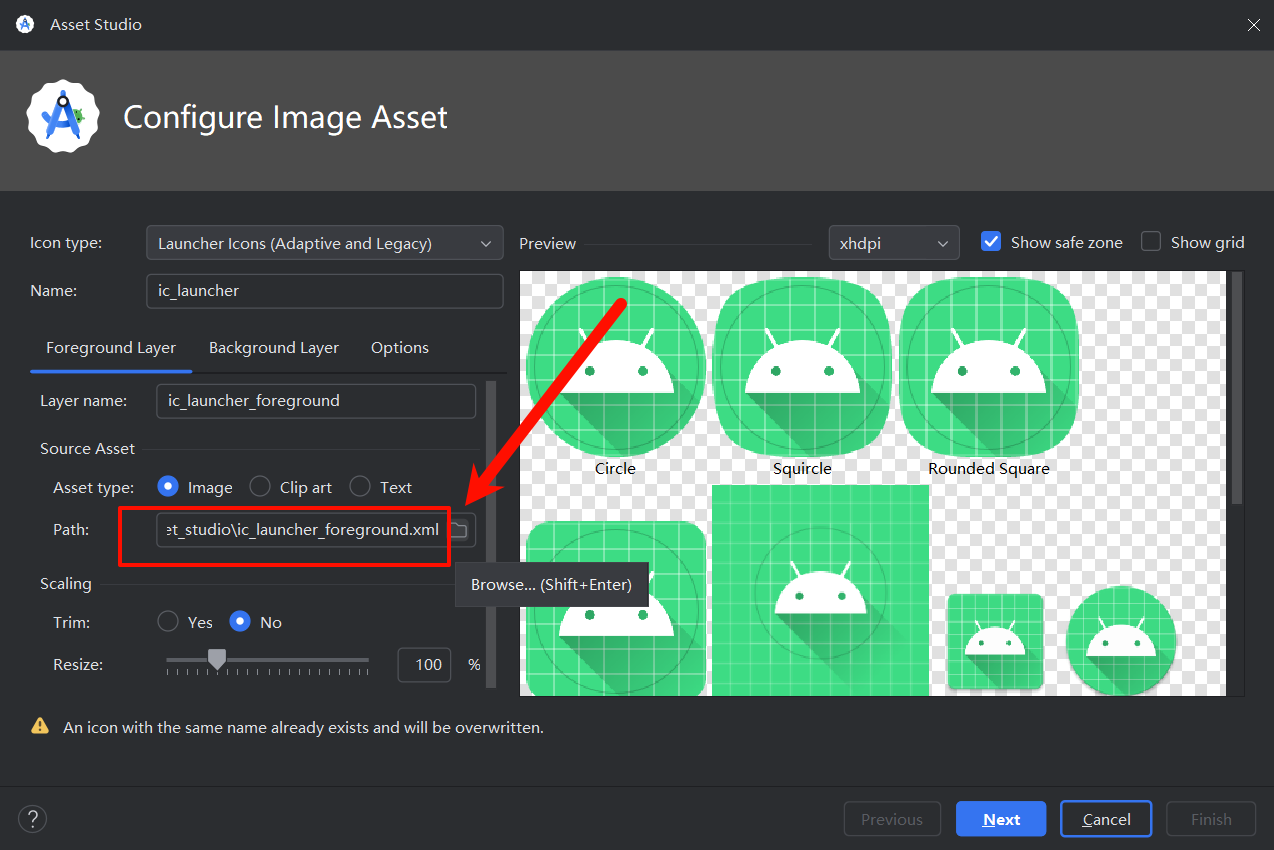Click the Android Studio title bar icon
Image resolution: width=1274 pixels, height=850 pixels.
pos(25,24)
